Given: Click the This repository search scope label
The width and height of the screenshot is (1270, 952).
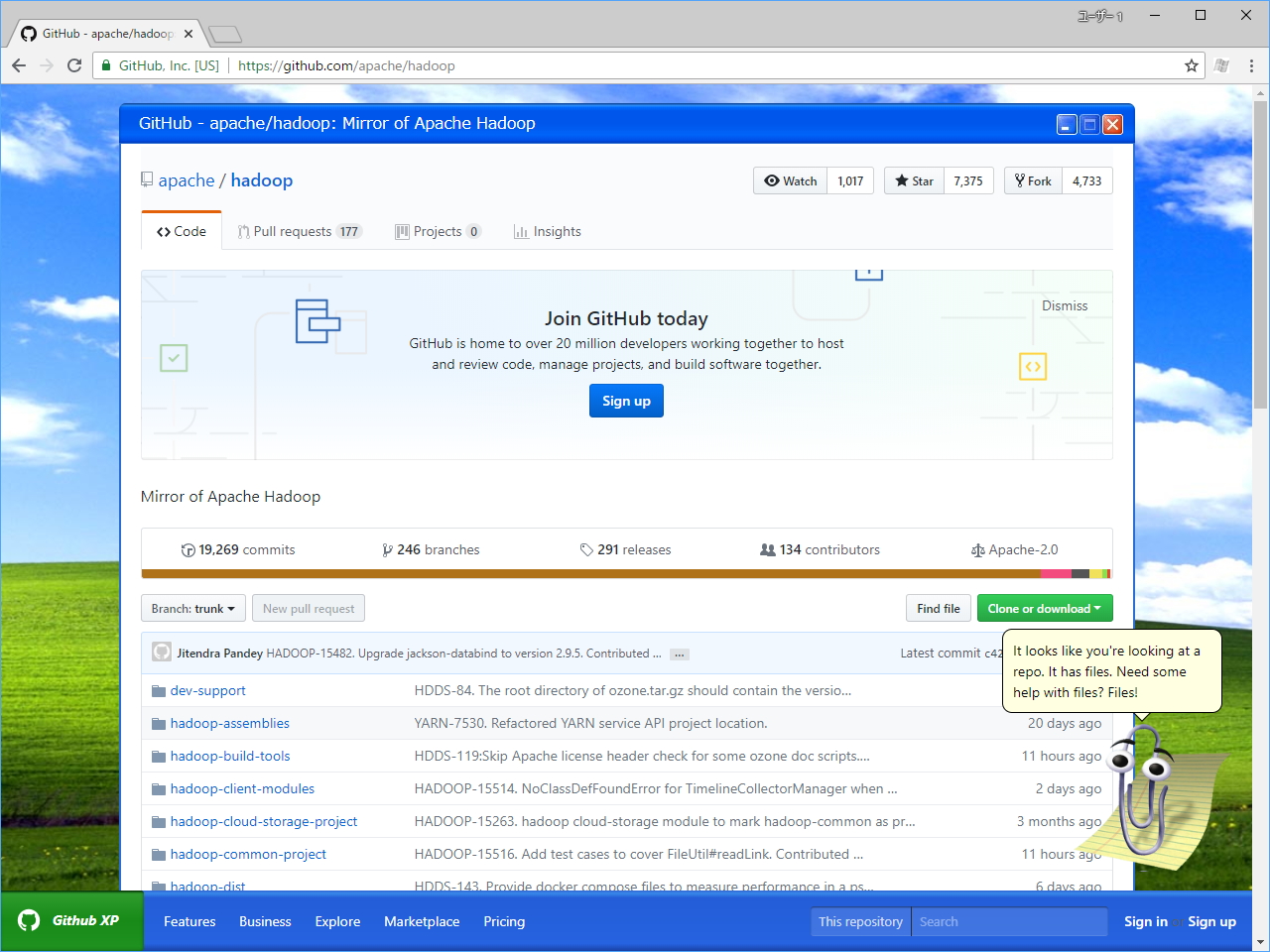Looking at the screenshot, I should point(860,921).
